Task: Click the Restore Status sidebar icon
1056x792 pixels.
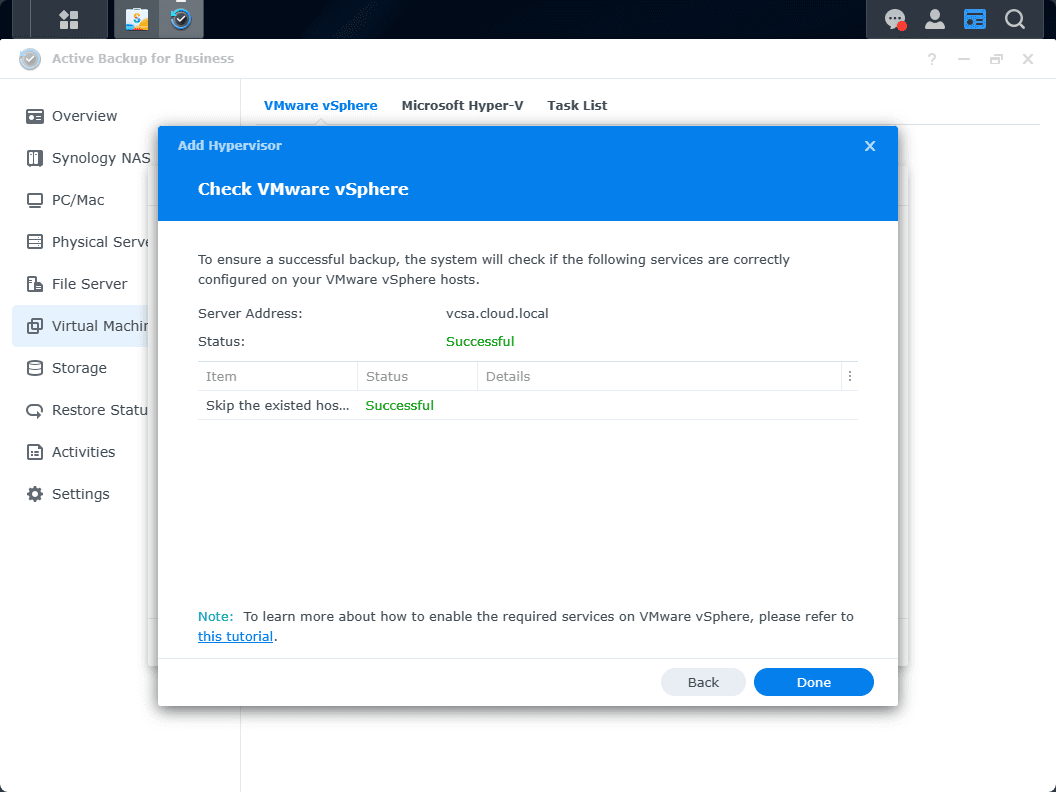Action: pos(34,410)
